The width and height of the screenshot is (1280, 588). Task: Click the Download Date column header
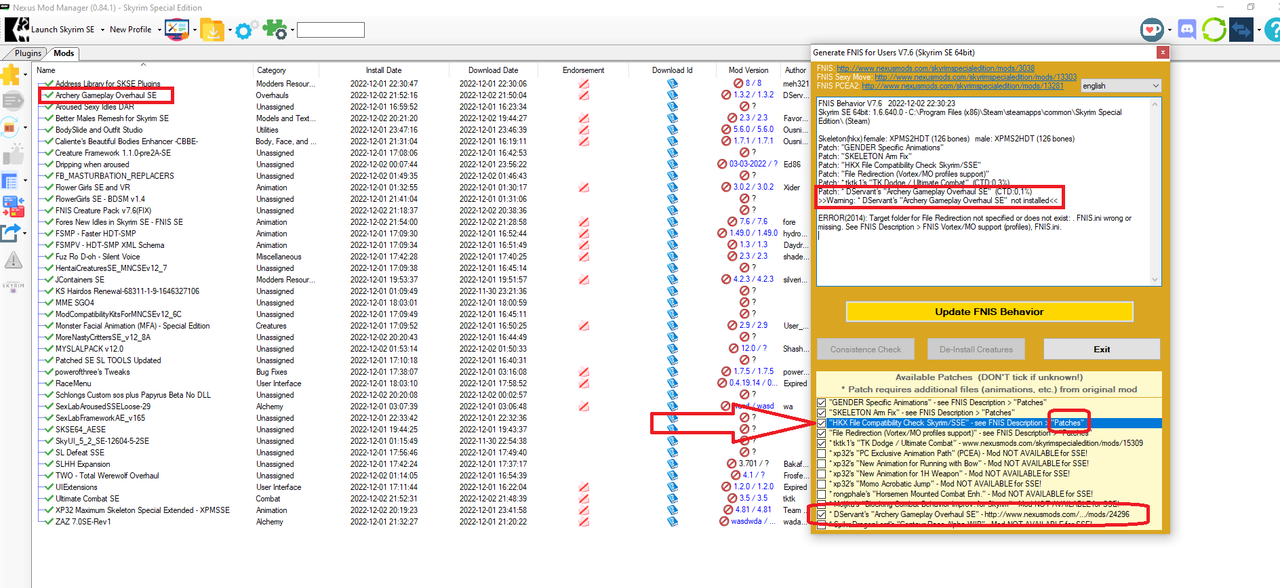coord(493,70)
